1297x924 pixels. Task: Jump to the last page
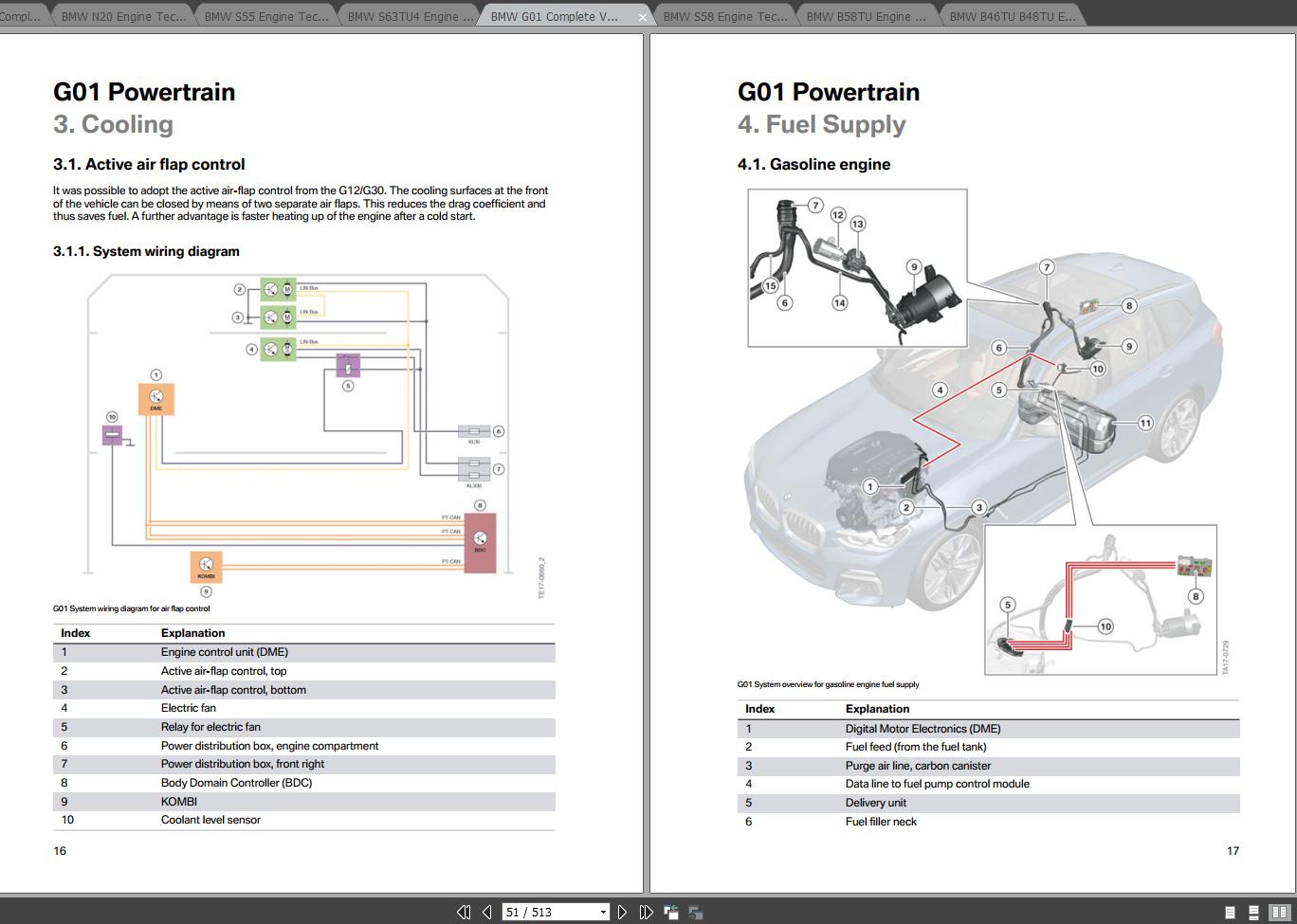tap(646, 912)
